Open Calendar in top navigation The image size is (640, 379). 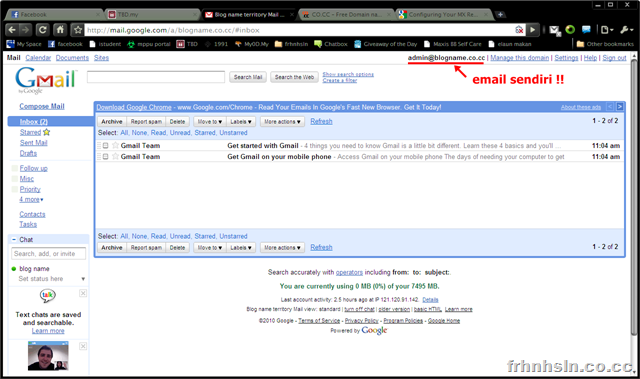coord(38,58)
